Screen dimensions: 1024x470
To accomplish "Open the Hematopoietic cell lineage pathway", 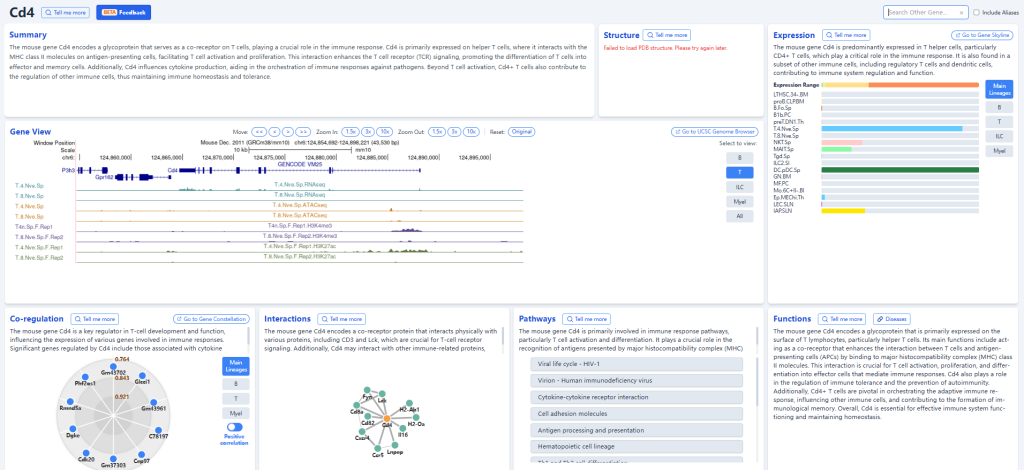I will coord(637,446).
